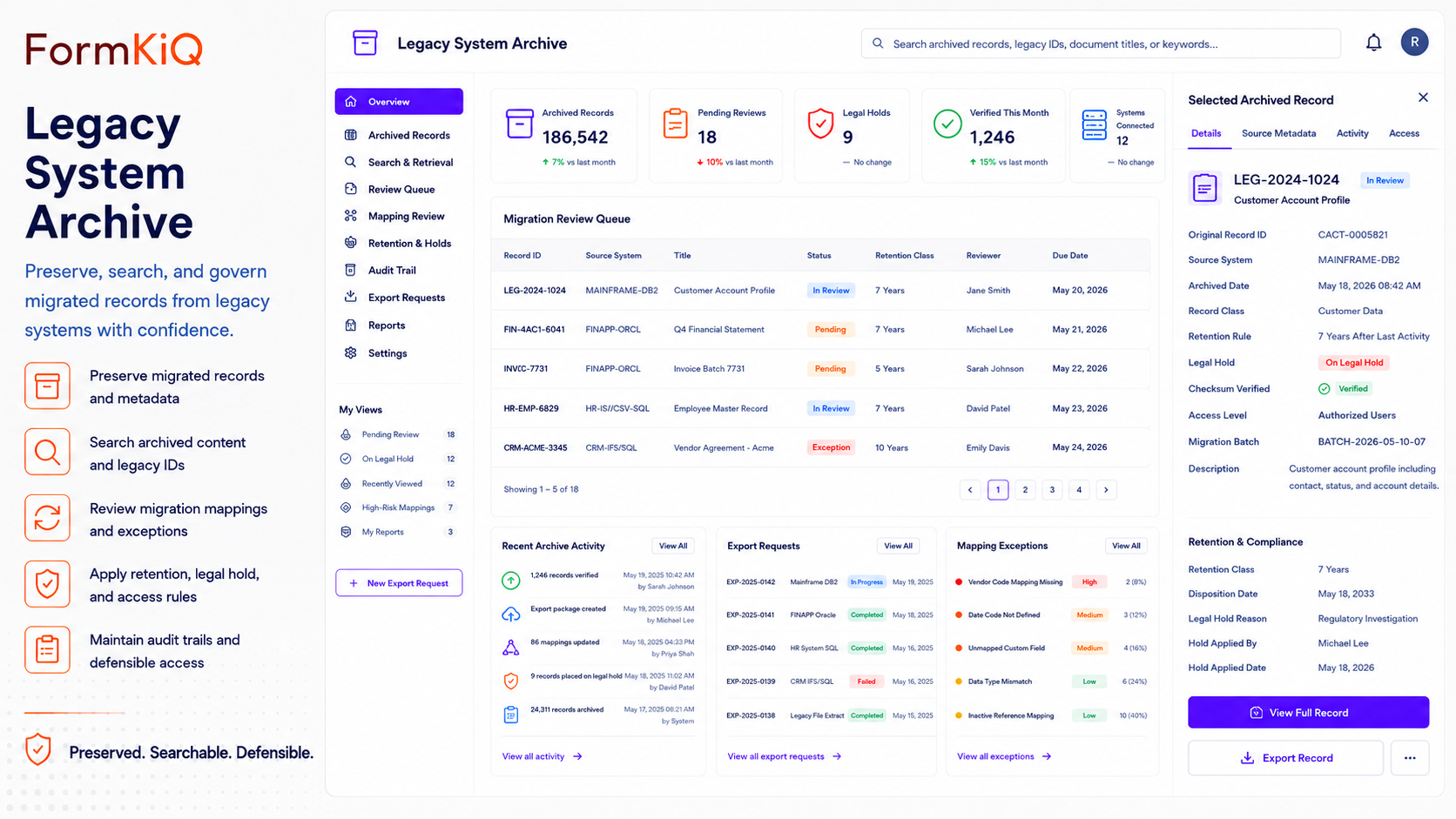Viewport: 1456px width, 819px height.
Task: Click the Due Date column header
Action: coord(1070,256)
